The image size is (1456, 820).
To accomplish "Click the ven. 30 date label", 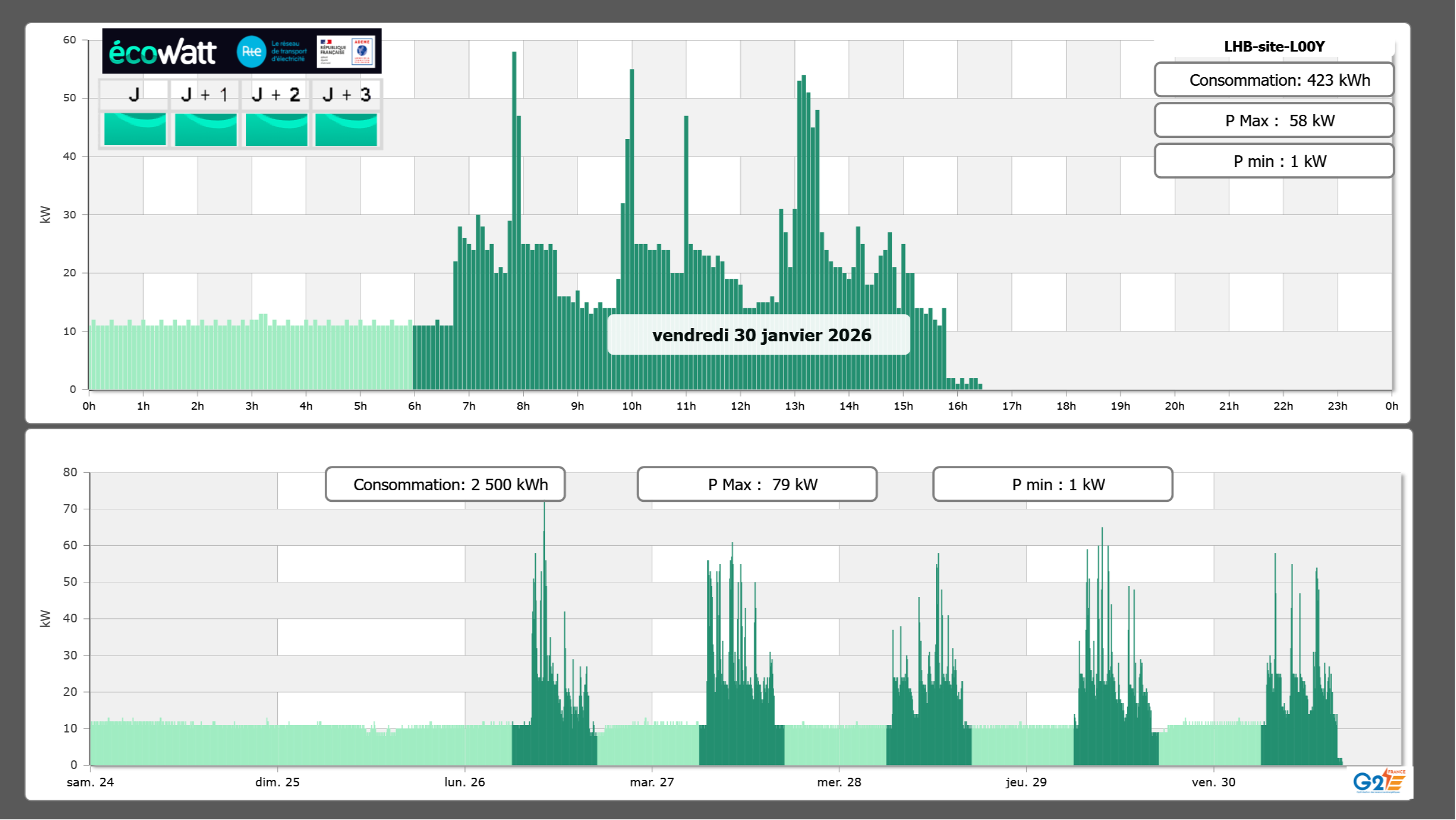I will tap(1213, 782).
